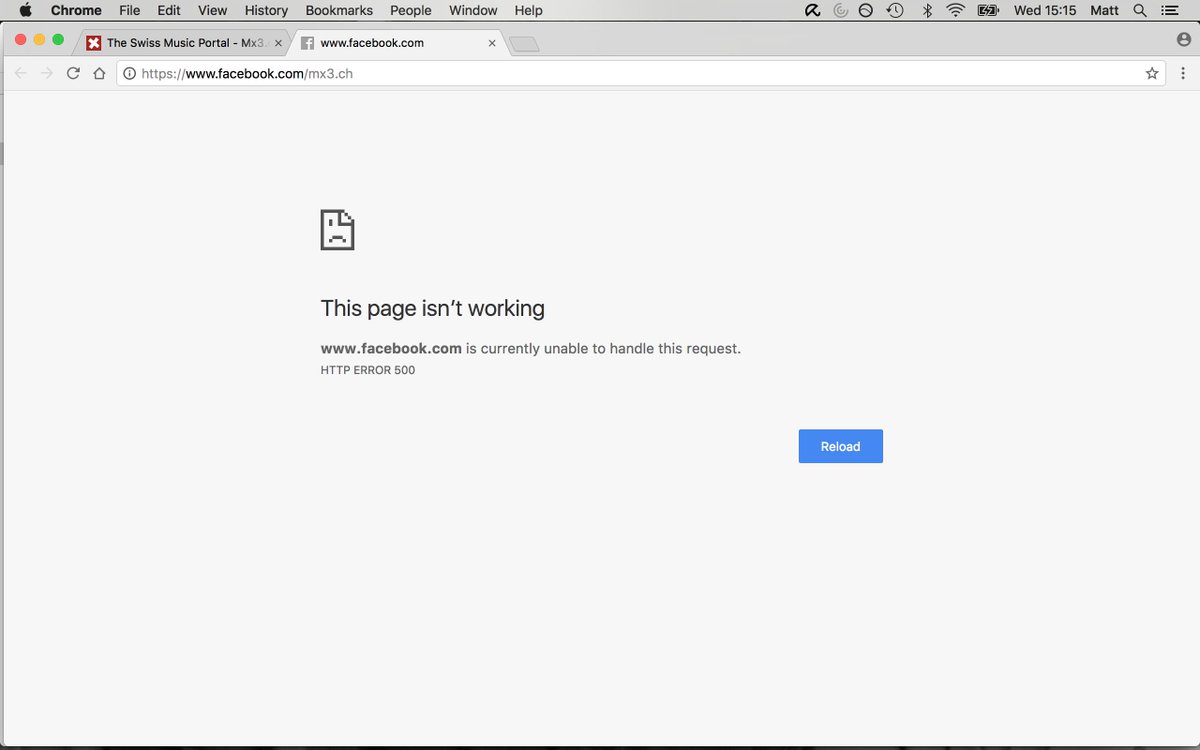The image size is (1200, 750).
Task: Click the spiral menu bar status icon
Action: [841, 10]
